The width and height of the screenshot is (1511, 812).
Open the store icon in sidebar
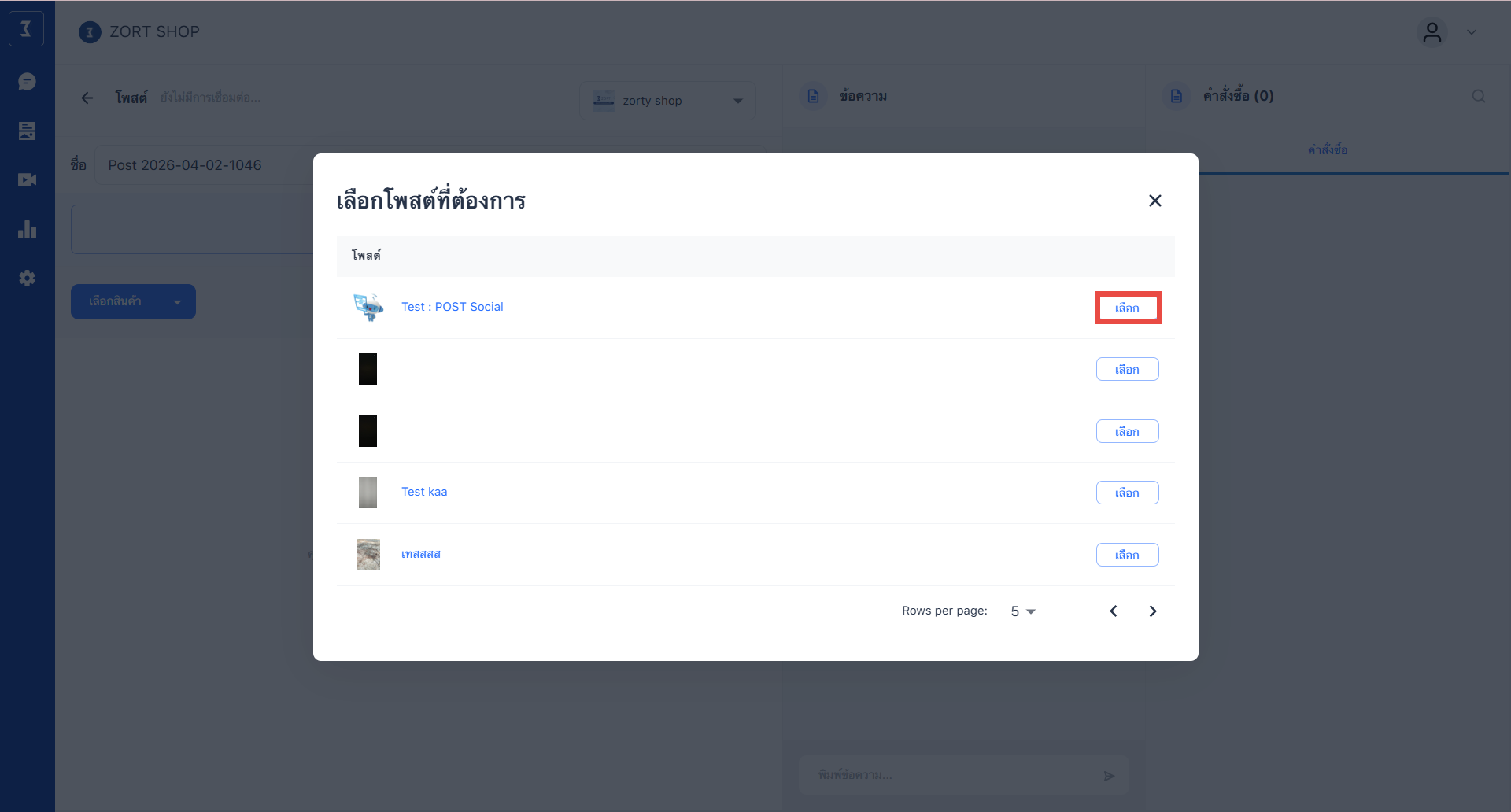click(27, 131)
